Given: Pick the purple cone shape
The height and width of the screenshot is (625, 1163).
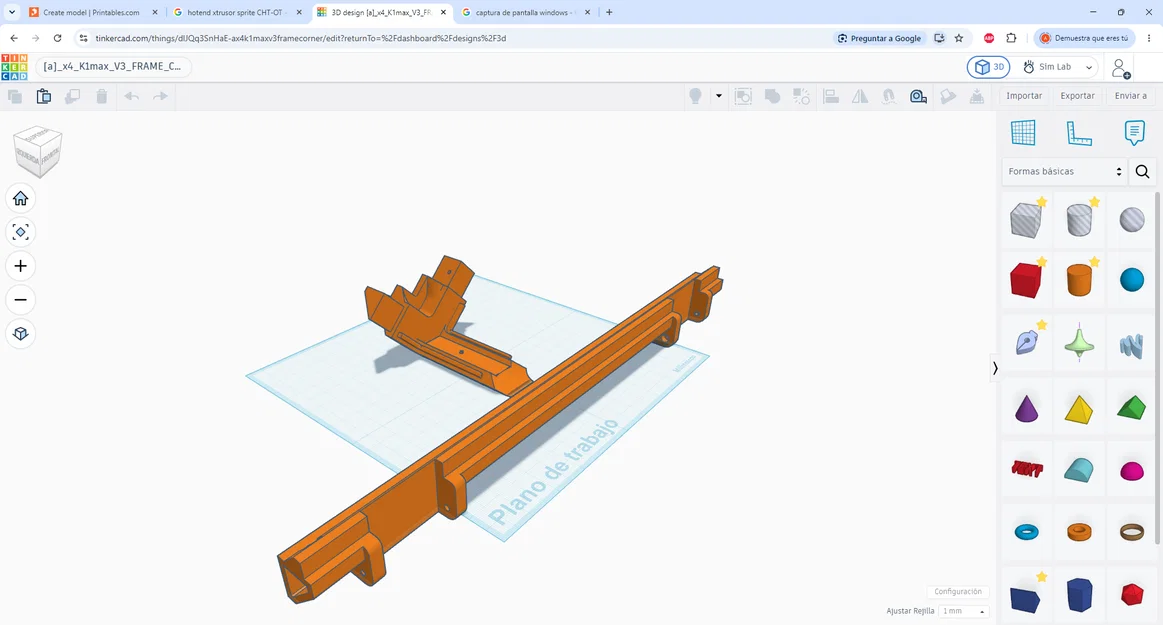Looking at the screenshot, I should [x=1027, y=409].
